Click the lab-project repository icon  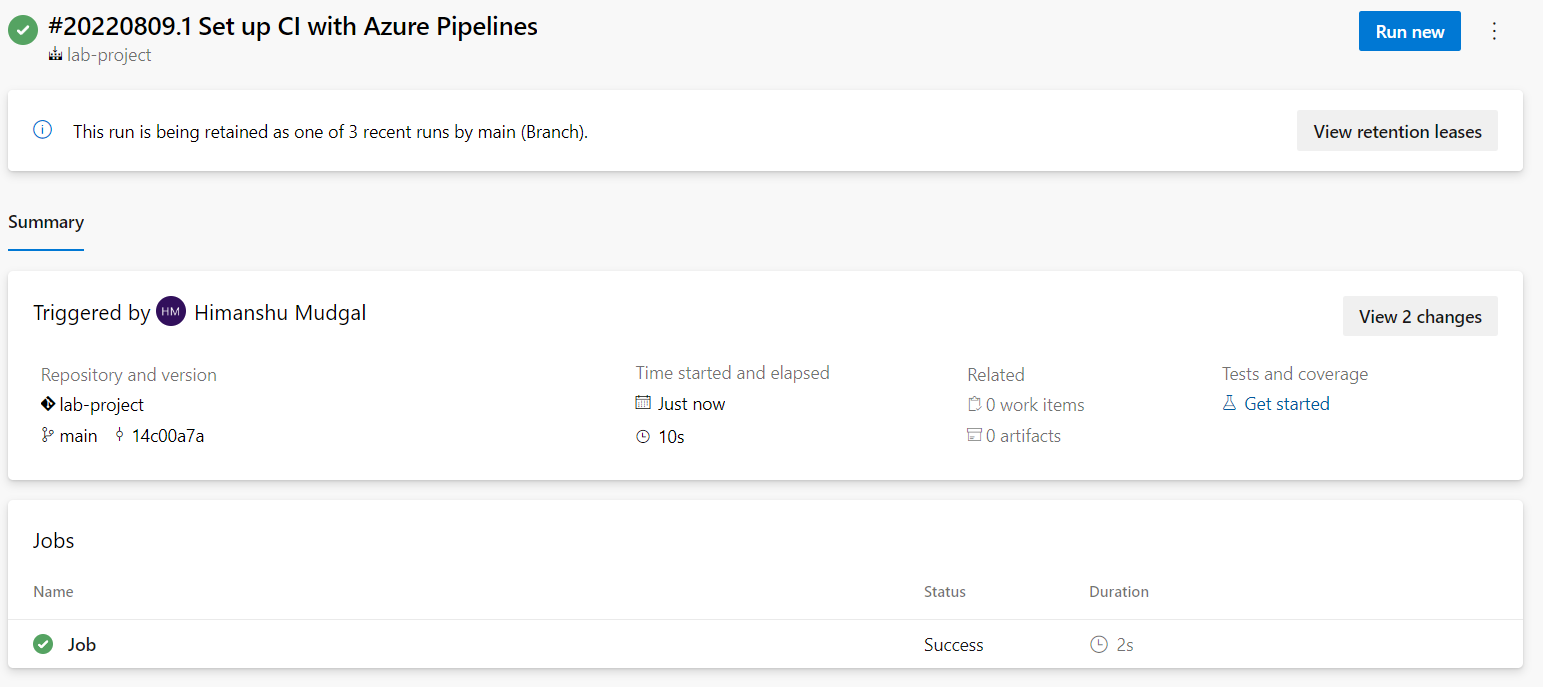click(48, 405)
